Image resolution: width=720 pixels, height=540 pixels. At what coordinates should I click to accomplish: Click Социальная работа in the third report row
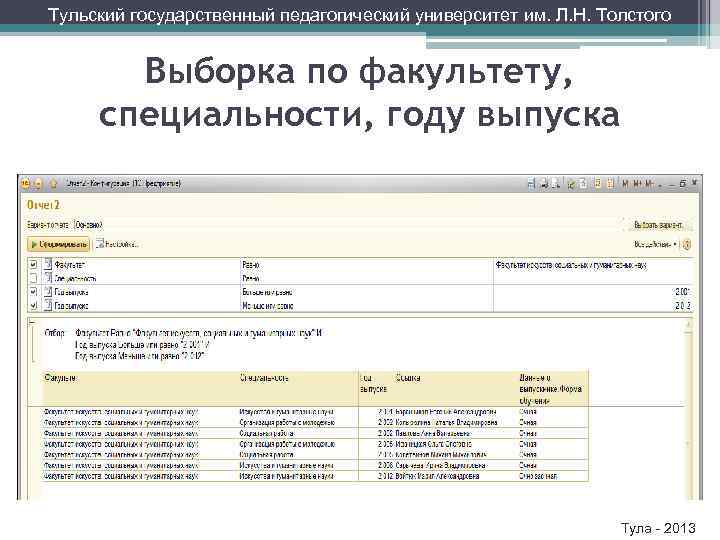click(267, 433)
